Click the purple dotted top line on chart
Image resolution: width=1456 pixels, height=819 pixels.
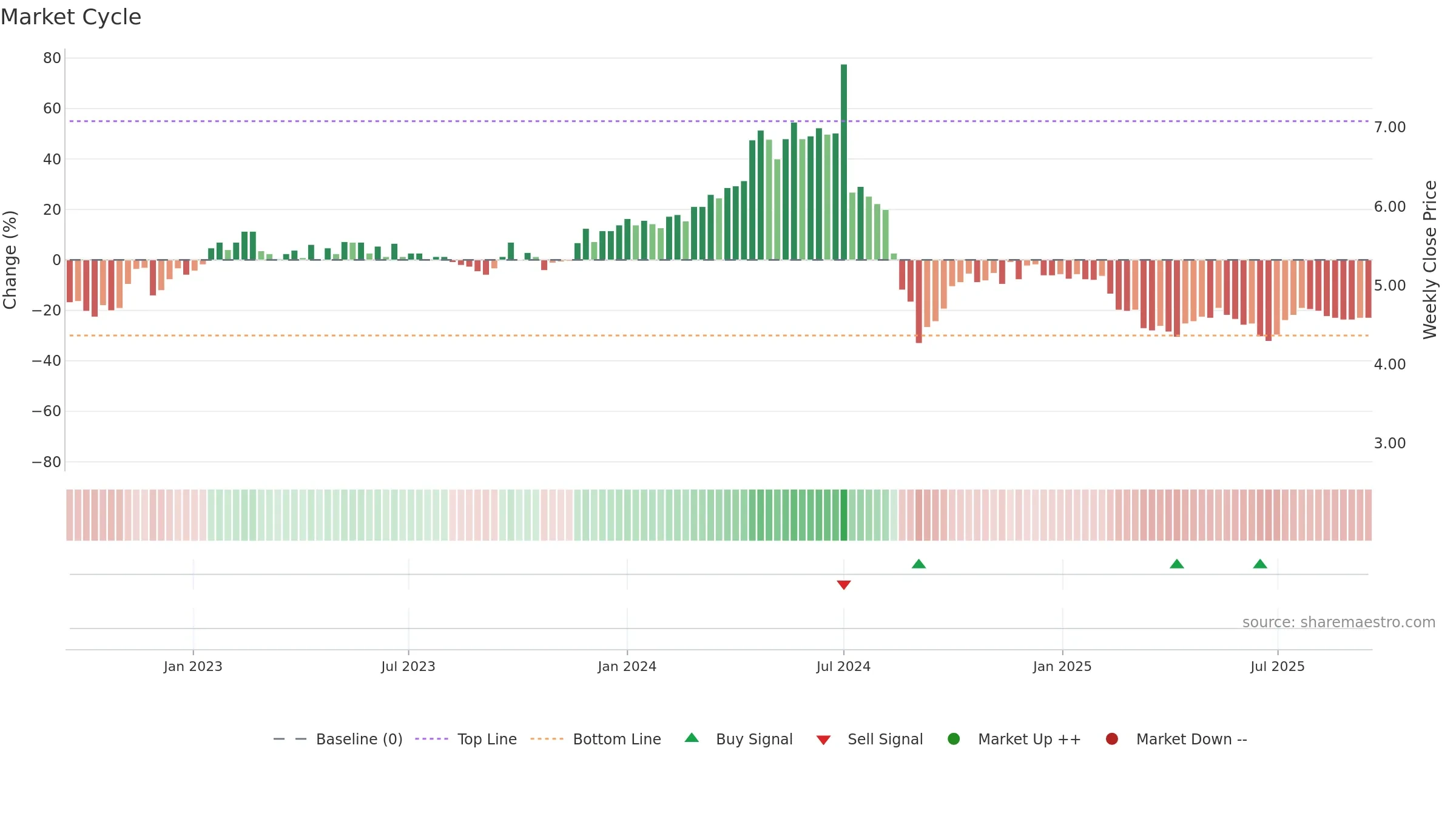pos(719,121)
